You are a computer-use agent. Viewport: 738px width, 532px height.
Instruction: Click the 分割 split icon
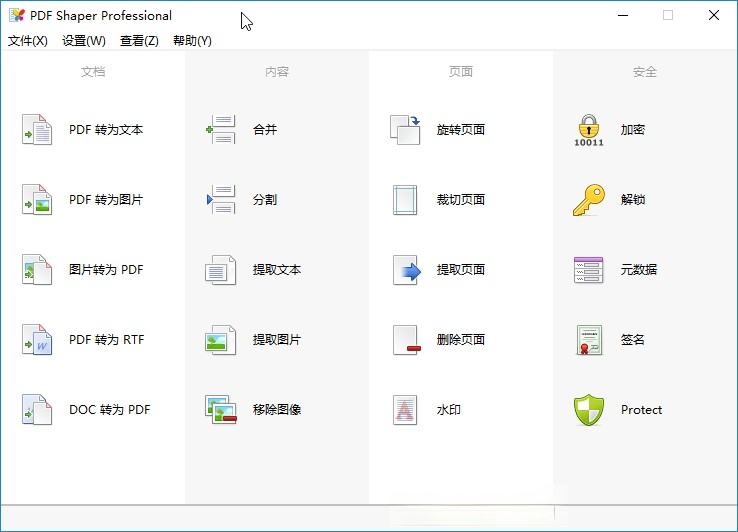pos(220,200)
